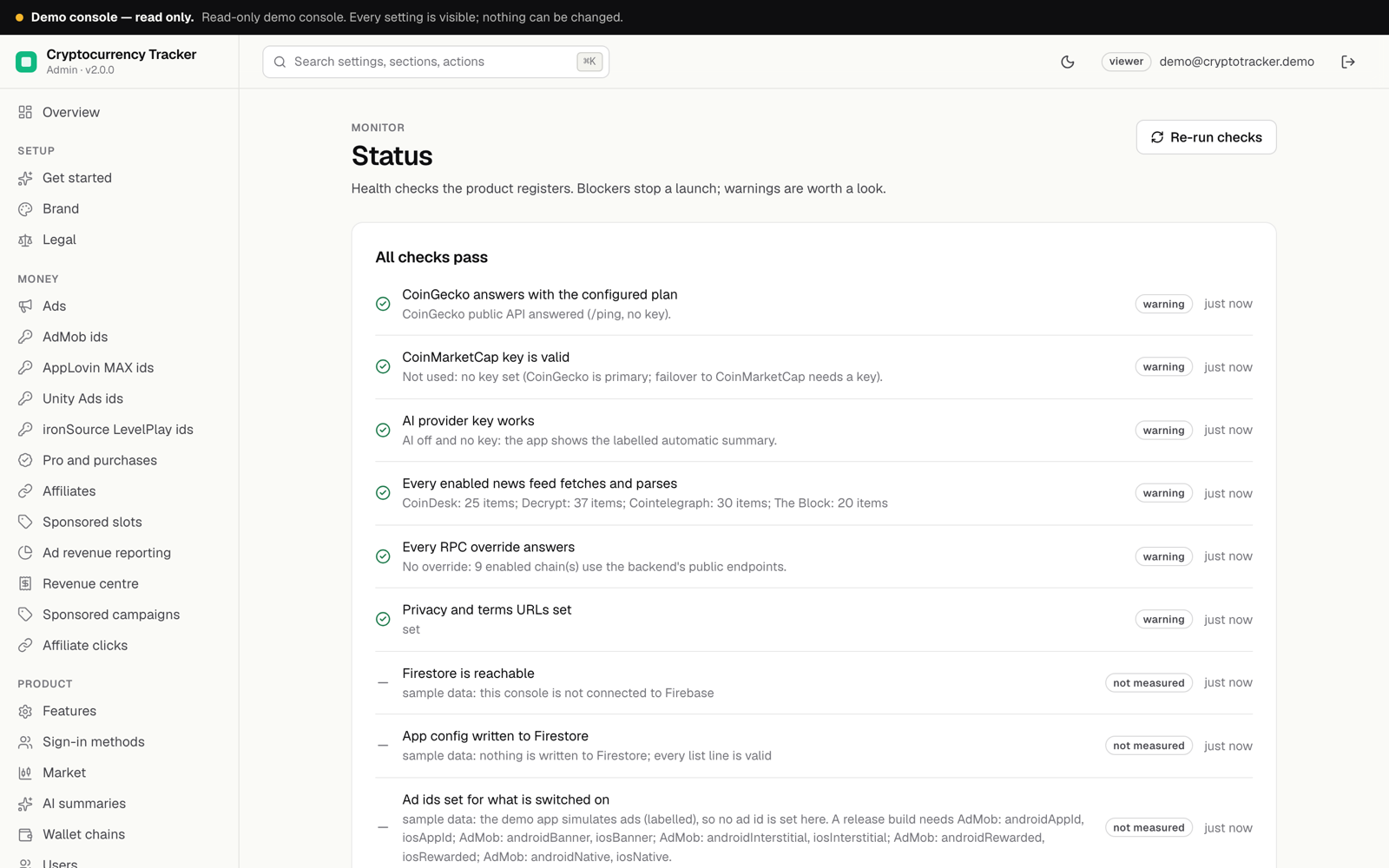Focus the Search settings input field
Image resolution: width=1389 pixels, height=868 pixels.
[x=436, y=62]
